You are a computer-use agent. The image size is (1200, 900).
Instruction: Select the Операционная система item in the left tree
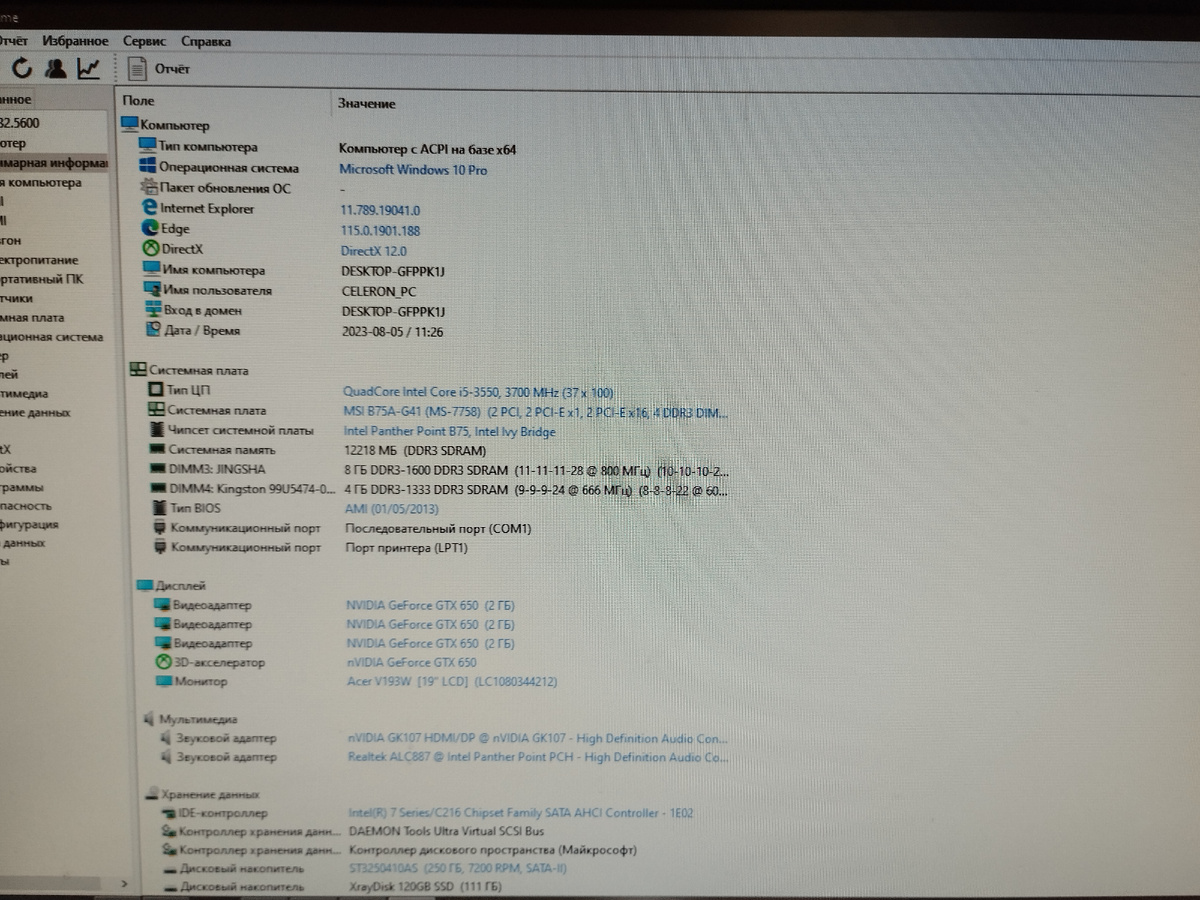tap(51, 337)
